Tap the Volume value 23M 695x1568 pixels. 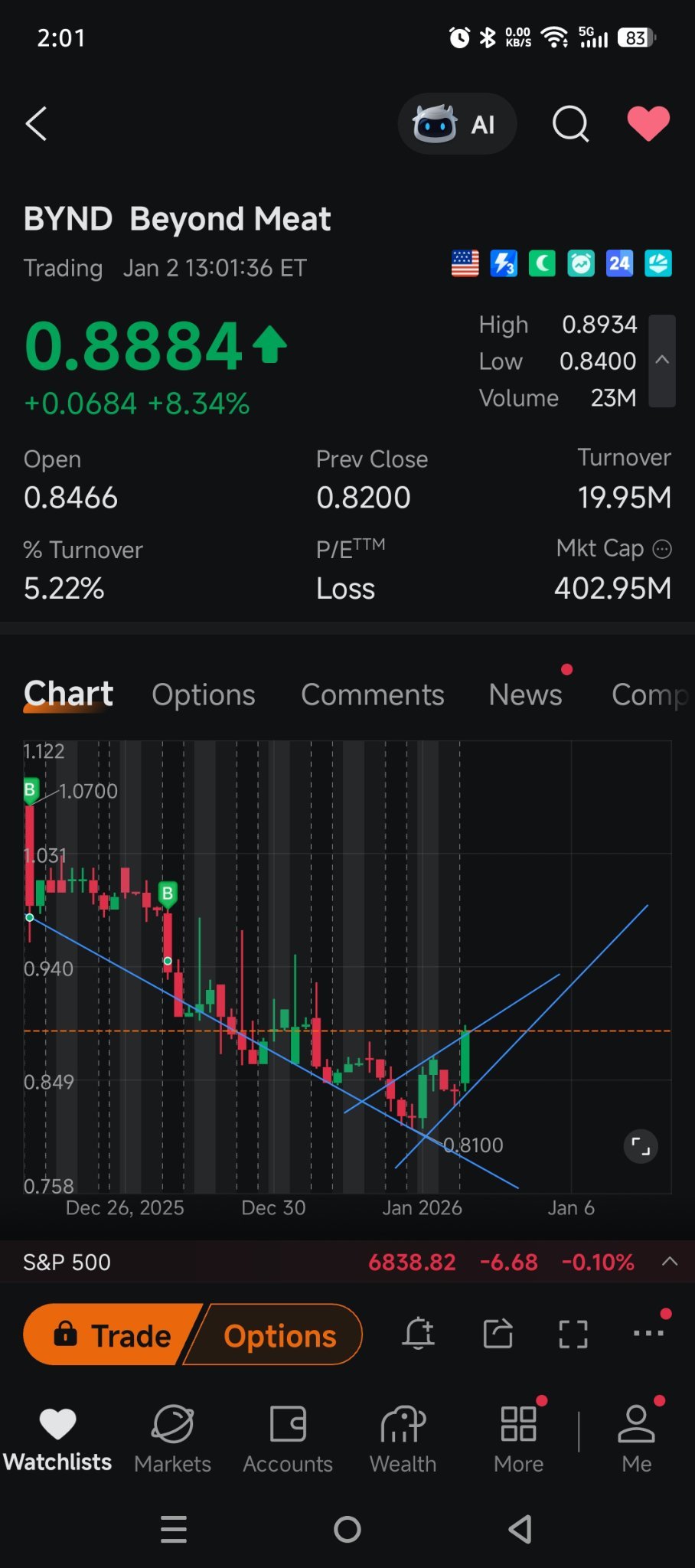point(614,398)
